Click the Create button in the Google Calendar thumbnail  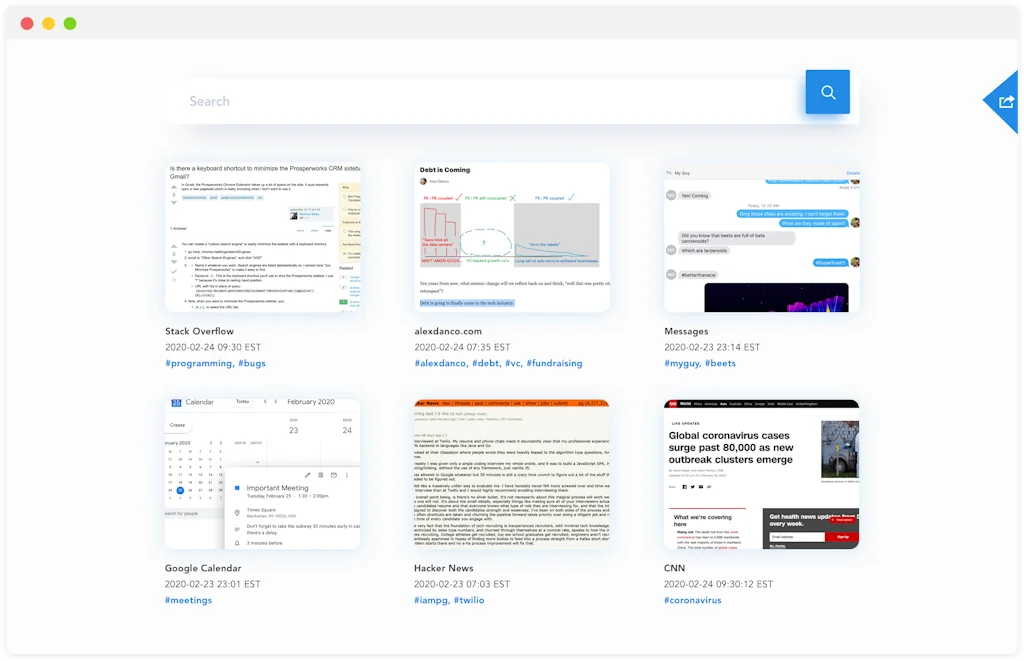pos(177,425)
